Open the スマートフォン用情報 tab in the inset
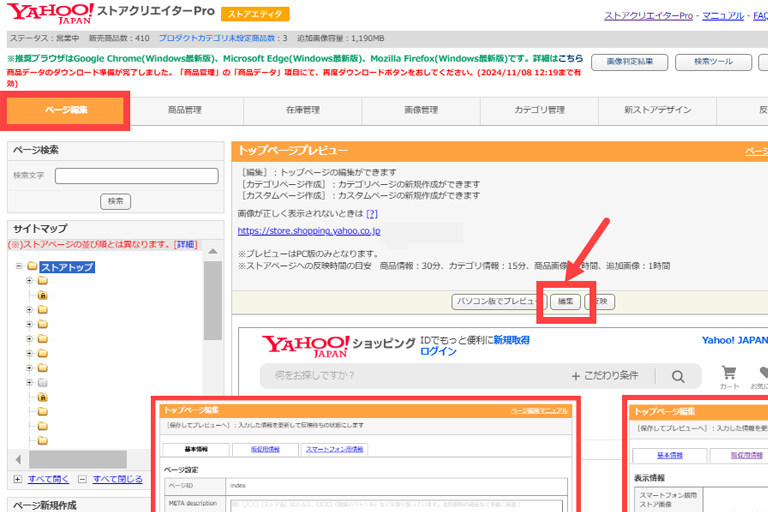The image size is (768, 512). [x=335, y=449]
